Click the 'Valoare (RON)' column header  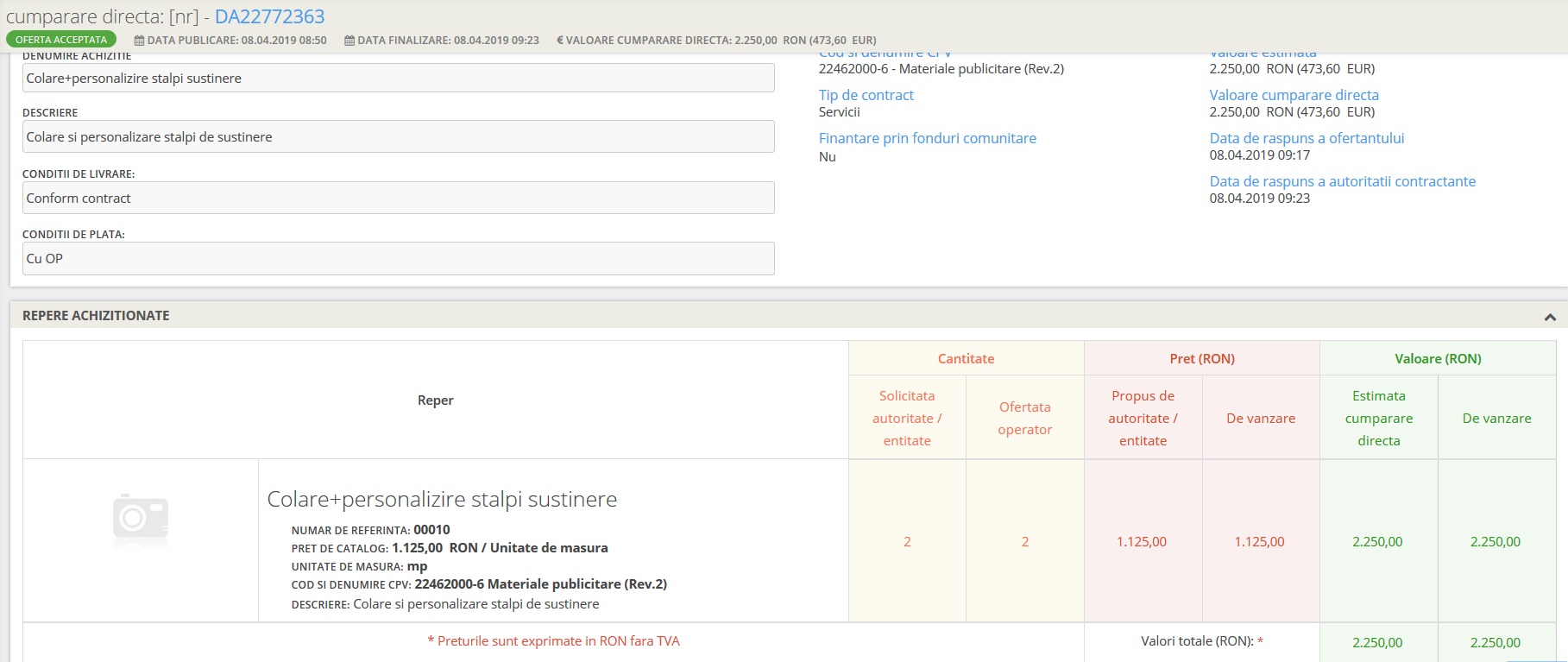coord(1438,359)
